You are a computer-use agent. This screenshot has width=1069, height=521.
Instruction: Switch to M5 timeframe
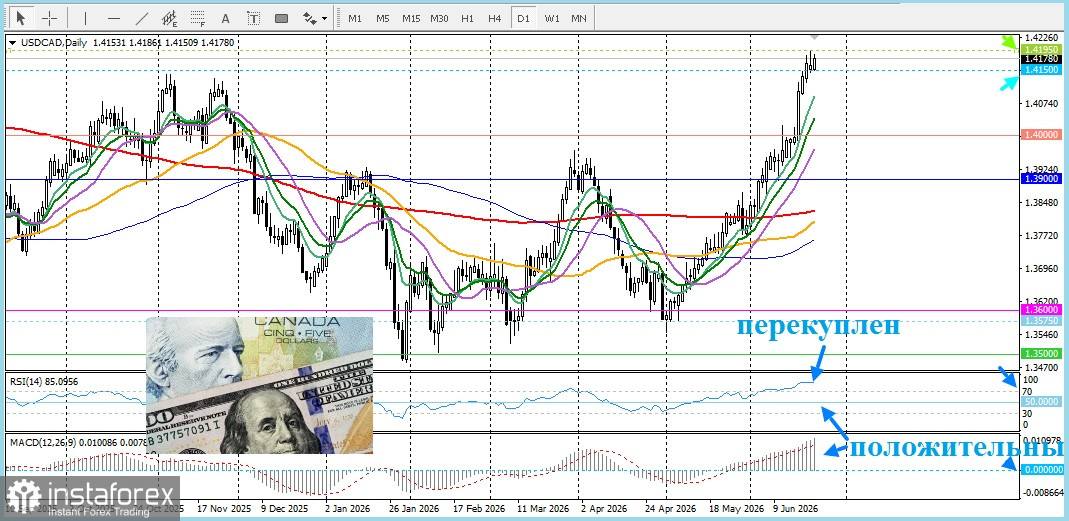[382, 18]
